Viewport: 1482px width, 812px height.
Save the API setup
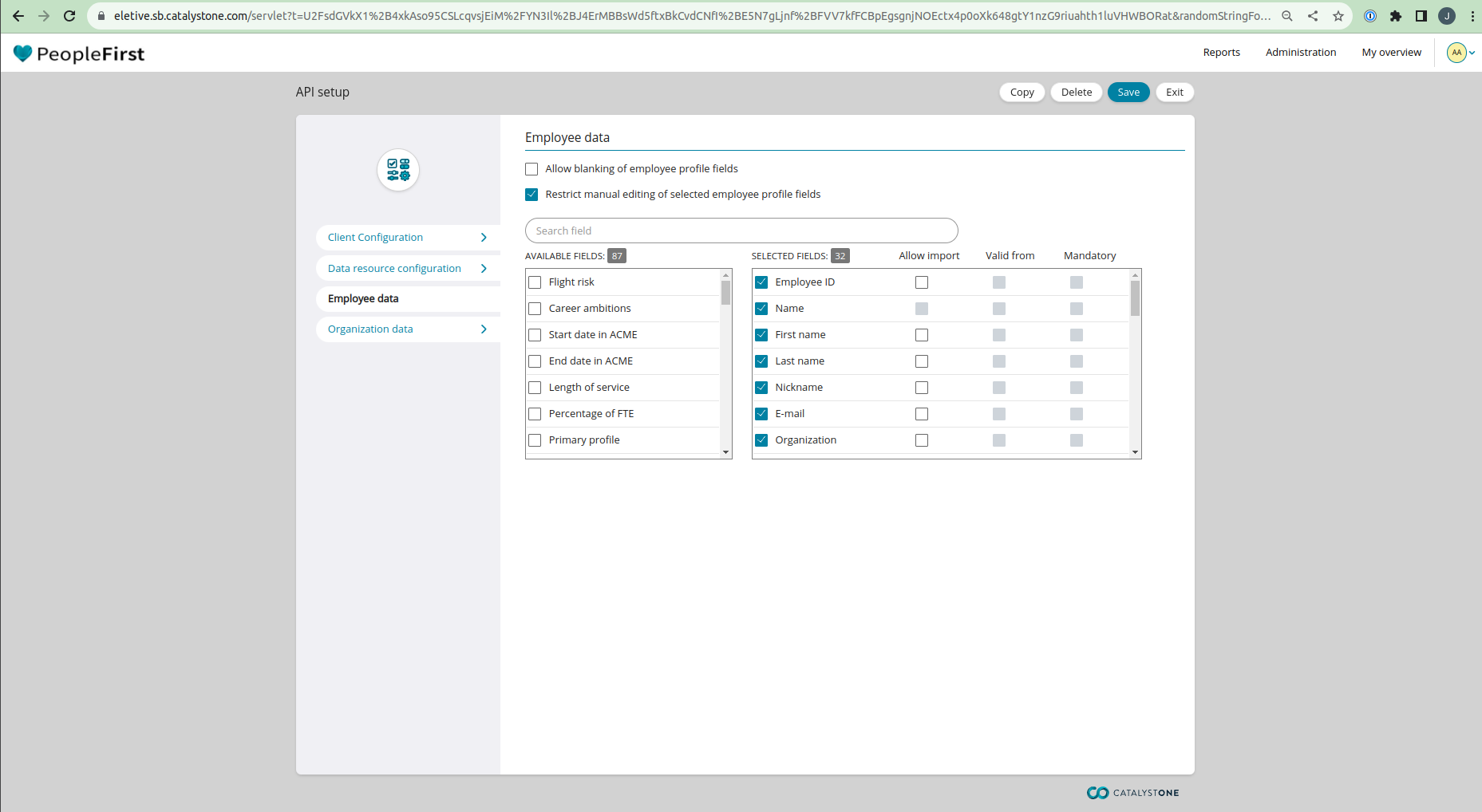pyautogui.click(x=1128, y=93)
